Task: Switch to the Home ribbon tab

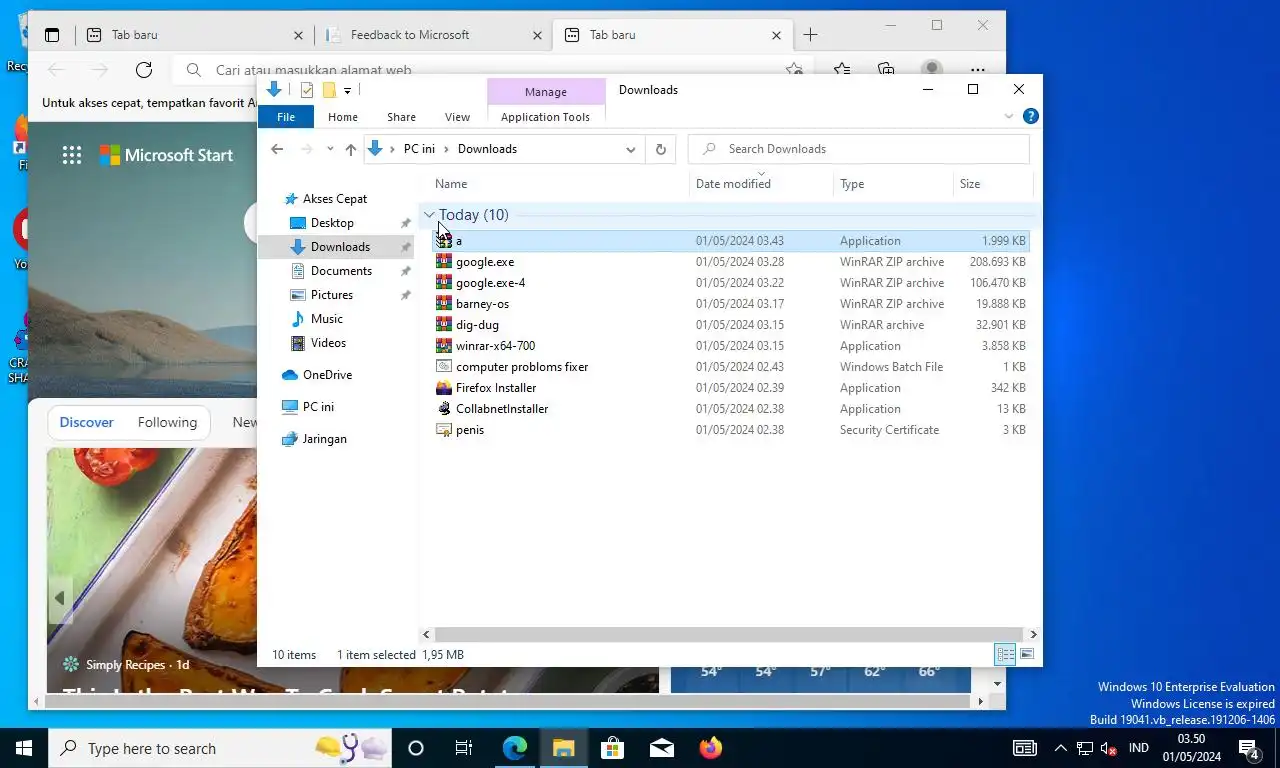Action: click(343, 117)
